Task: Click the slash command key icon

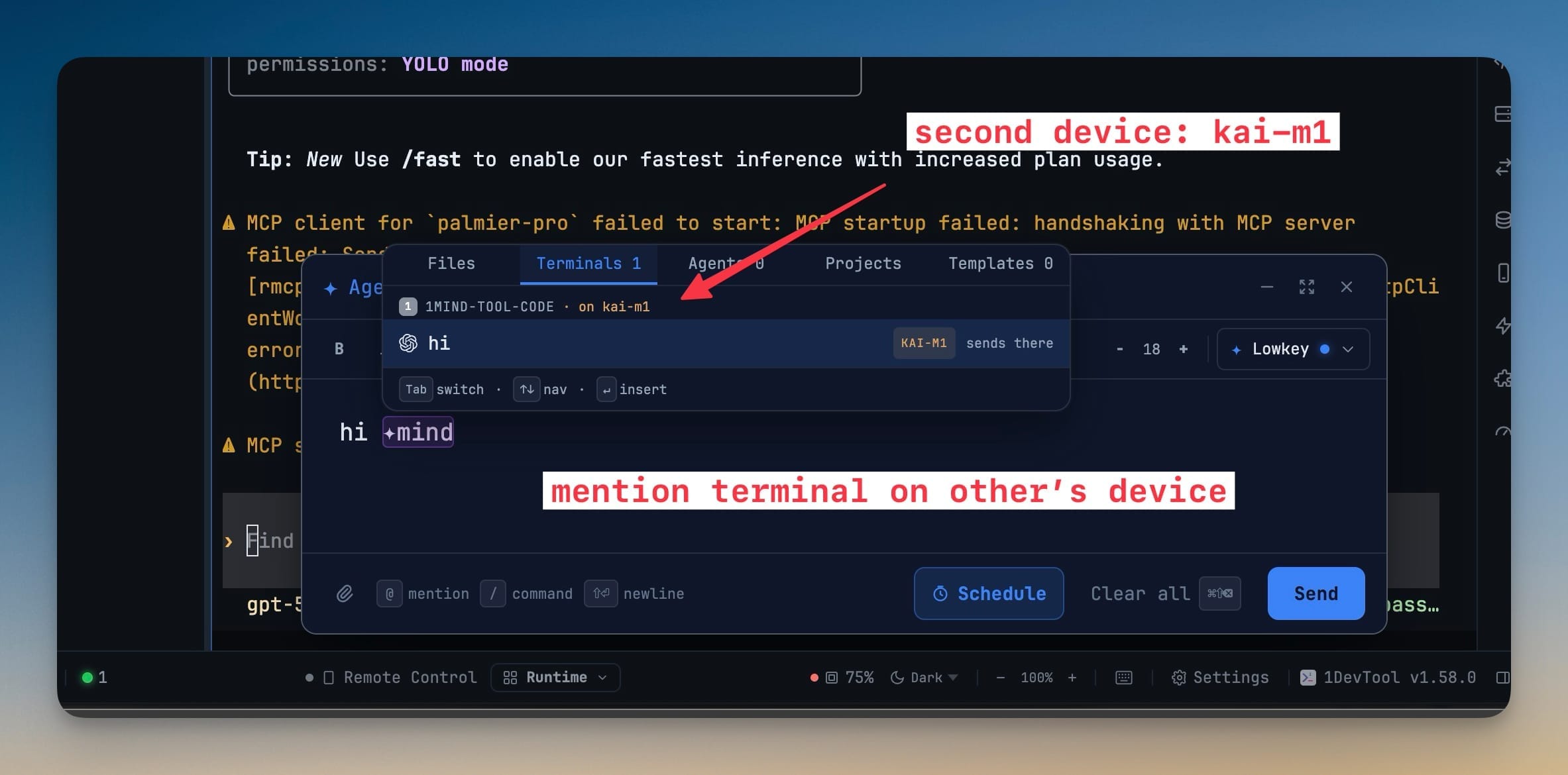Action: coord(493,594)
